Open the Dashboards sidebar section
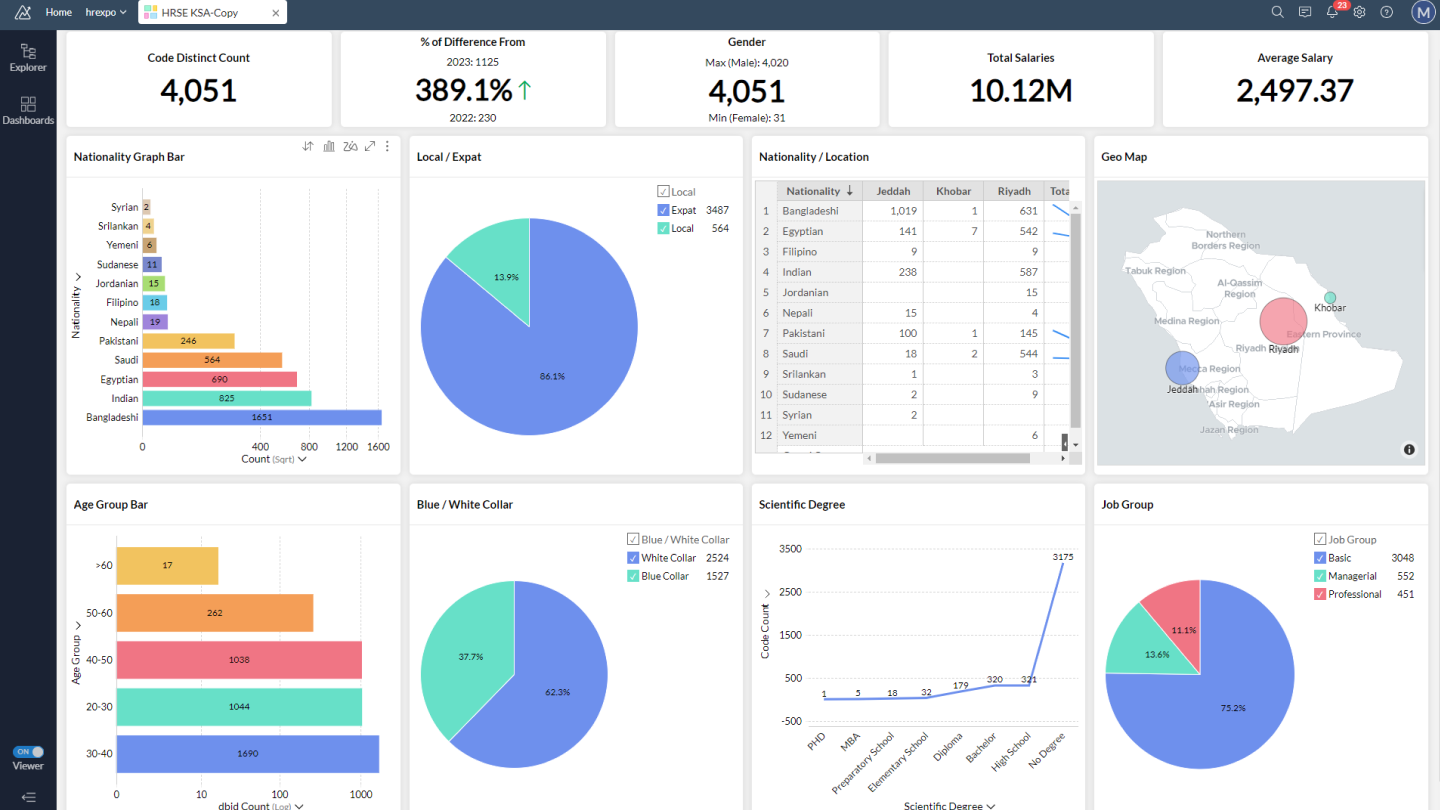This screenshot has height=810, width=1440. pos(28,111)
